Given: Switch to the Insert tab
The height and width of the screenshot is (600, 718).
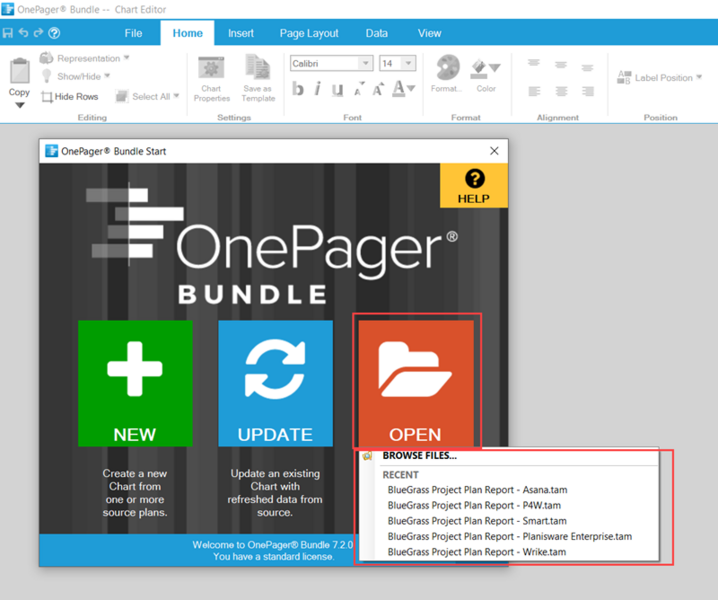Looking at the screenshot, I should click(x=241, y=33).
